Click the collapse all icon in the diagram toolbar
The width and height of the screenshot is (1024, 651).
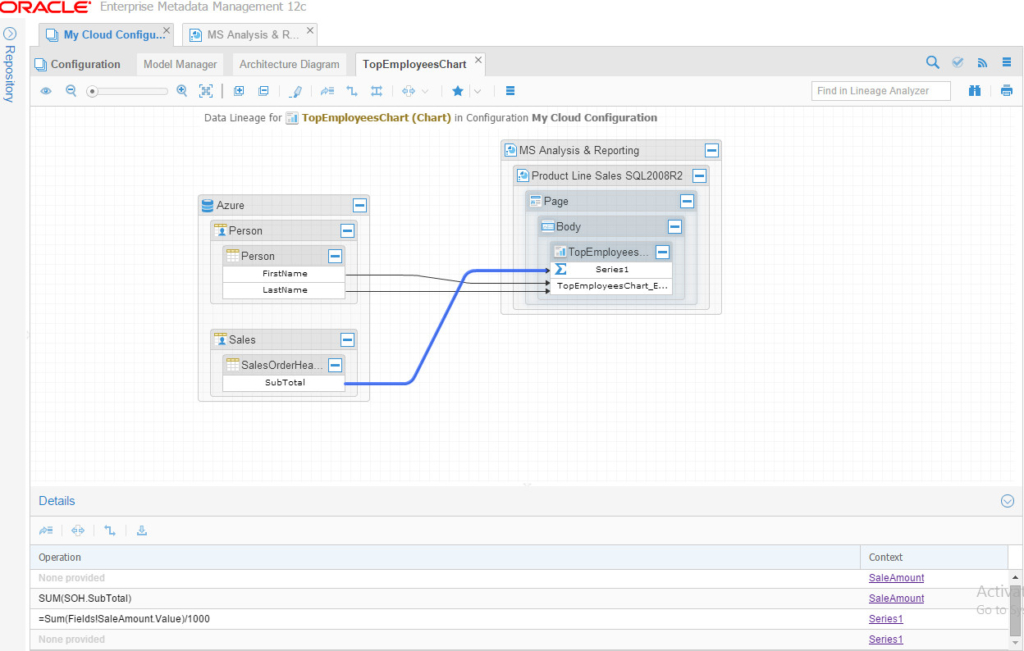[x=263, y=91]
